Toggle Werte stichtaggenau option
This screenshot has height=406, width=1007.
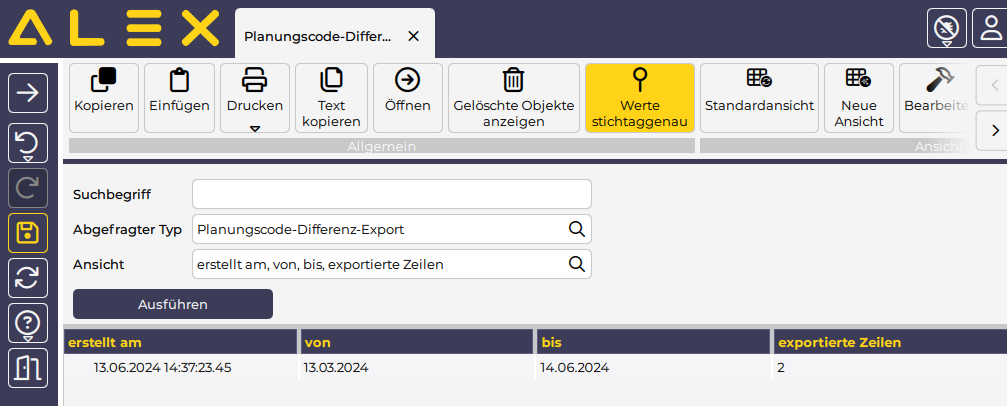click(639, 97)
